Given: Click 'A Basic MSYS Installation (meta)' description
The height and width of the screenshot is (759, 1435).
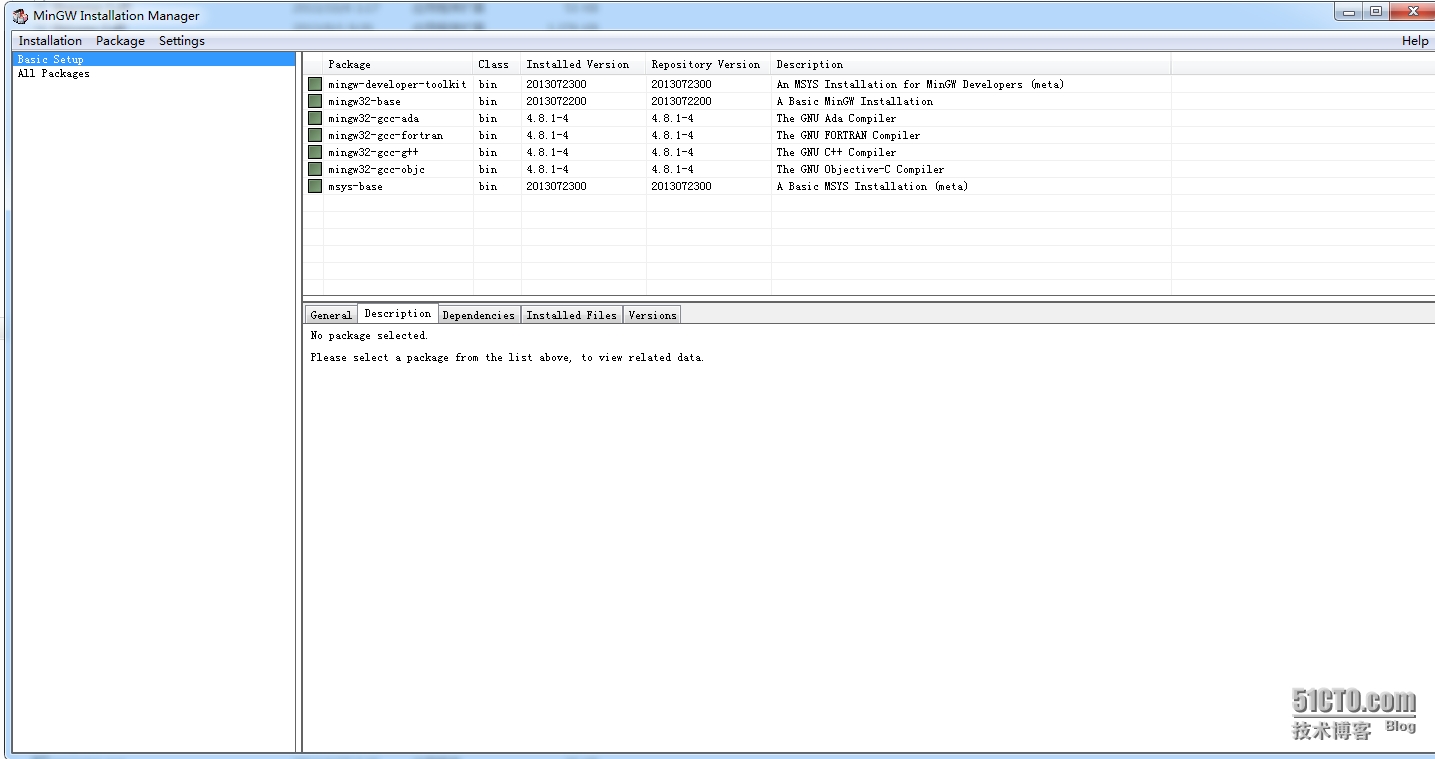Looking at the screenshot, I should 872,187.
